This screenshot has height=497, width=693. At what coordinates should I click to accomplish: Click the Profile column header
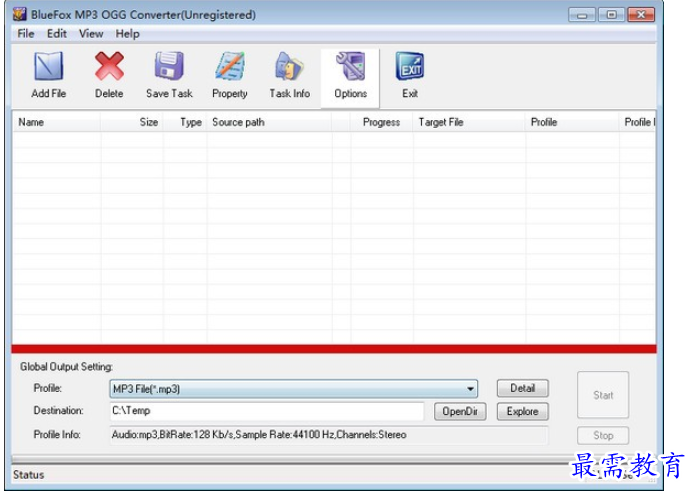(572, 122)
